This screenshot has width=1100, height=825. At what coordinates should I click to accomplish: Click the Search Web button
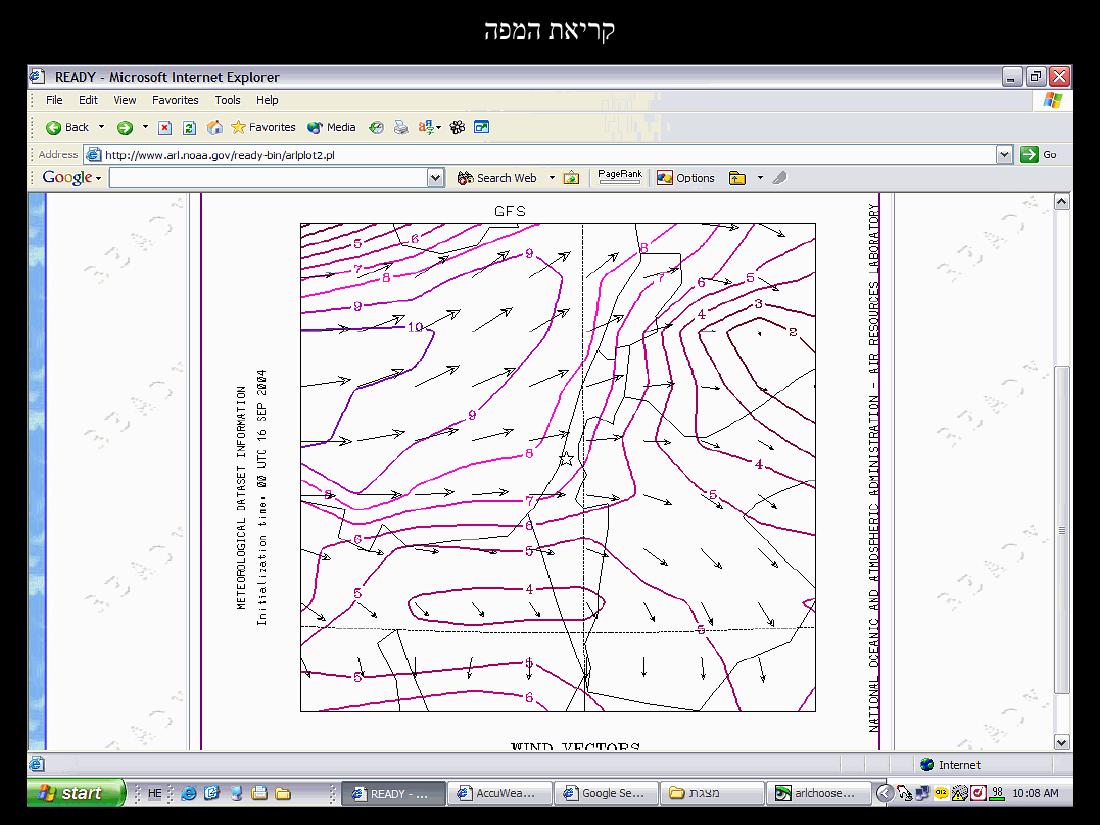[x=497, y=178]
